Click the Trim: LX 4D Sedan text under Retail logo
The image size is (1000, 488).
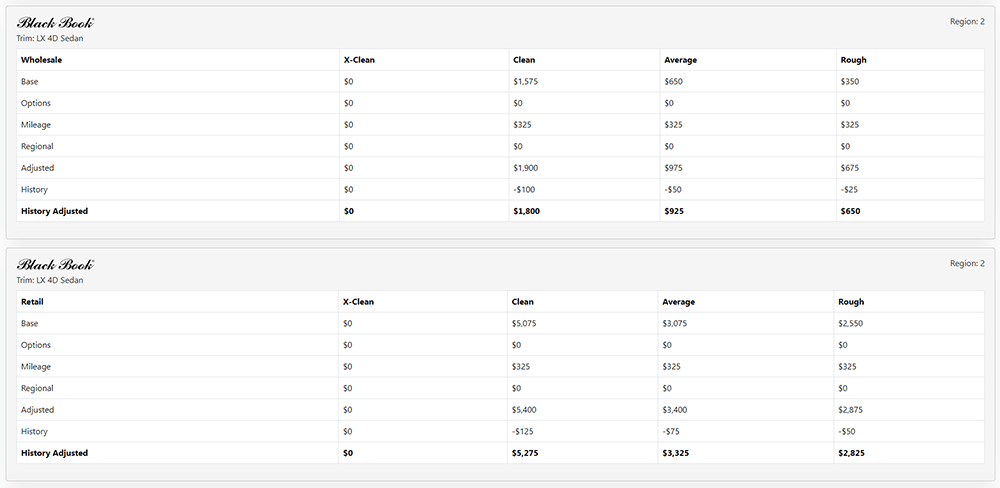click(50, 281)
